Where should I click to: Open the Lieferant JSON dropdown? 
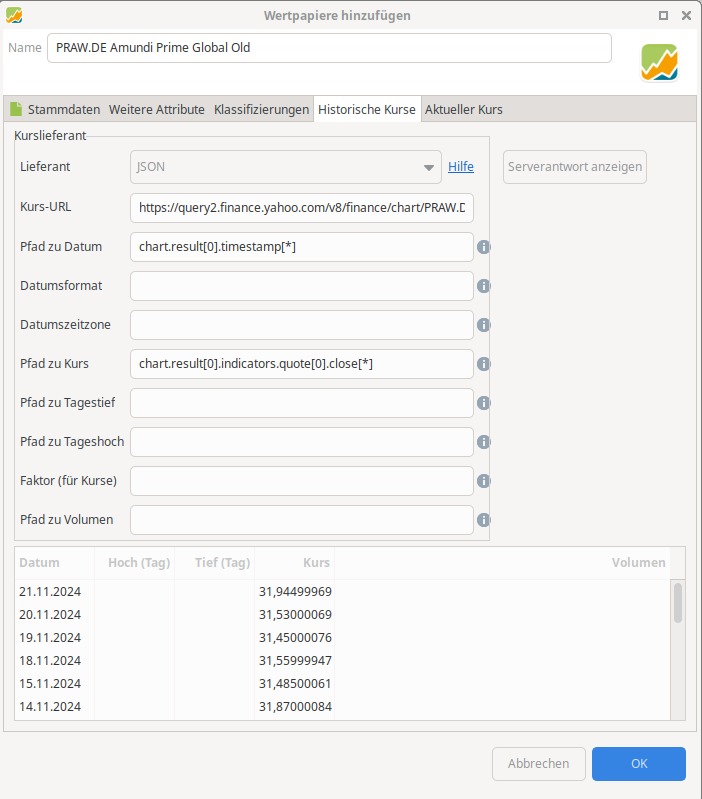285,167
